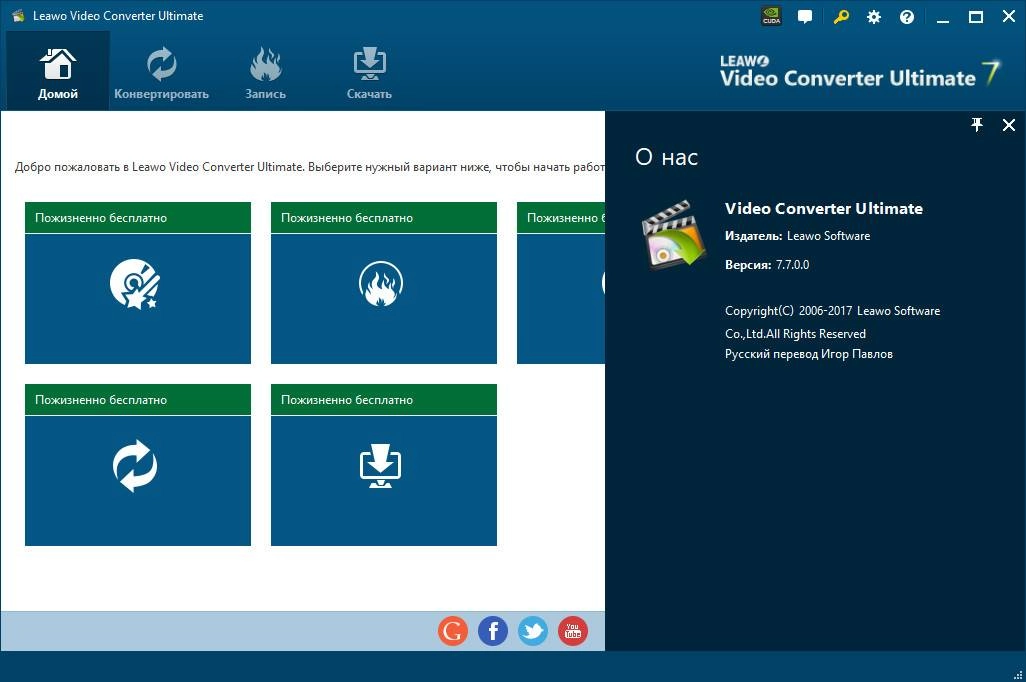Click the Издатель: Leawo Software text

tap(797, 236)
